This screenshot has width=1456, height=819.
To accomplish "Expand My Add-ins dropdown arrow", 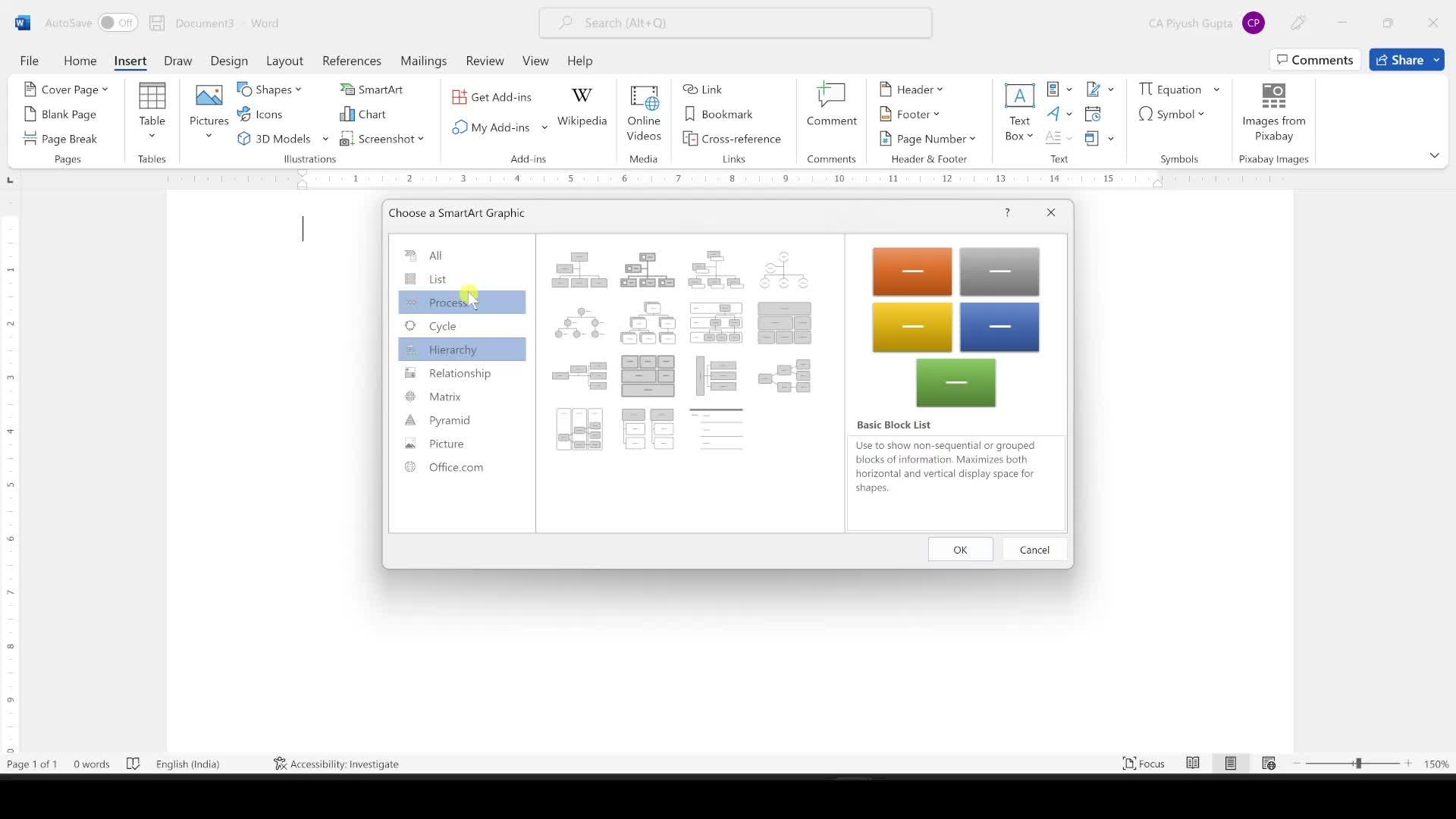I will (x=544, y=127).
